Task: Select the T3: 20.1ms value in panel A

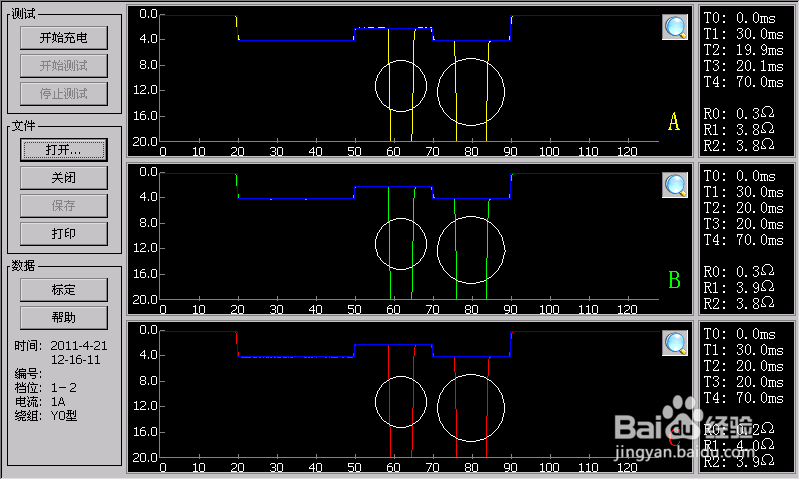Action: pos(743,66)
